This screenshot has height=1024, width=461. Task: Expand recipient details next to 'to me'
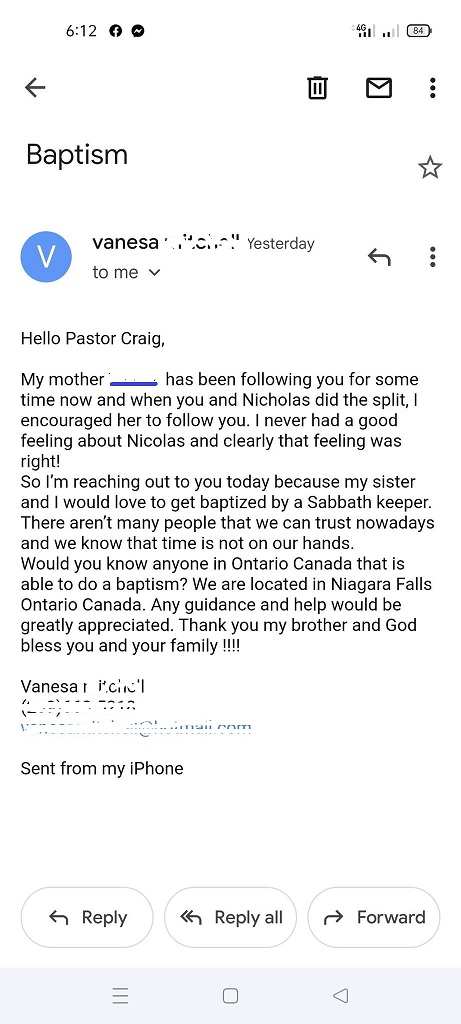tap(155, 273)
